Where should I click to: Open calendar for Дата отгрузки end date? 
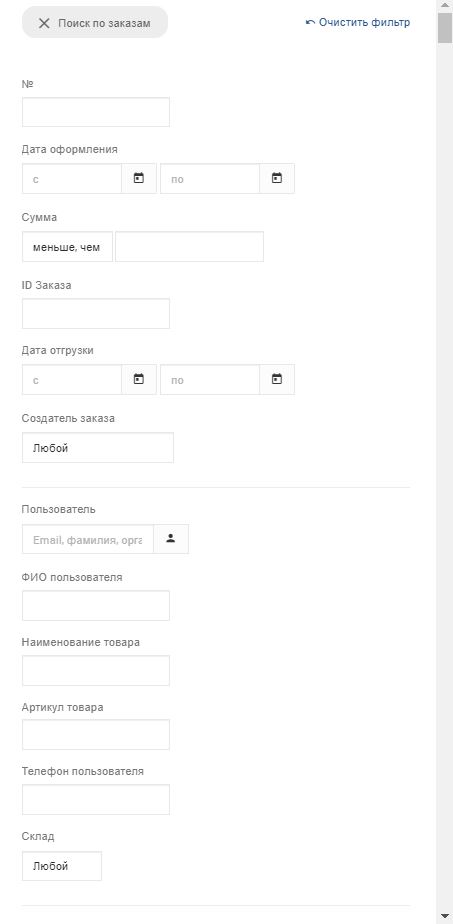(x=277, y=380)
